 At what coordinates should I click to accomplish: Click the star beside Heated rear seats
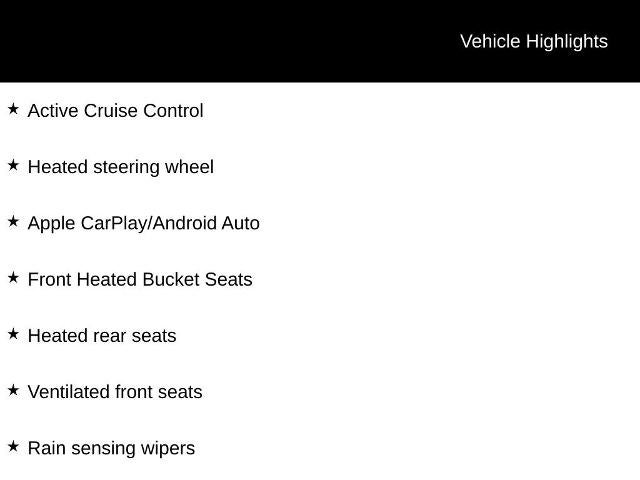coord(13,333)
